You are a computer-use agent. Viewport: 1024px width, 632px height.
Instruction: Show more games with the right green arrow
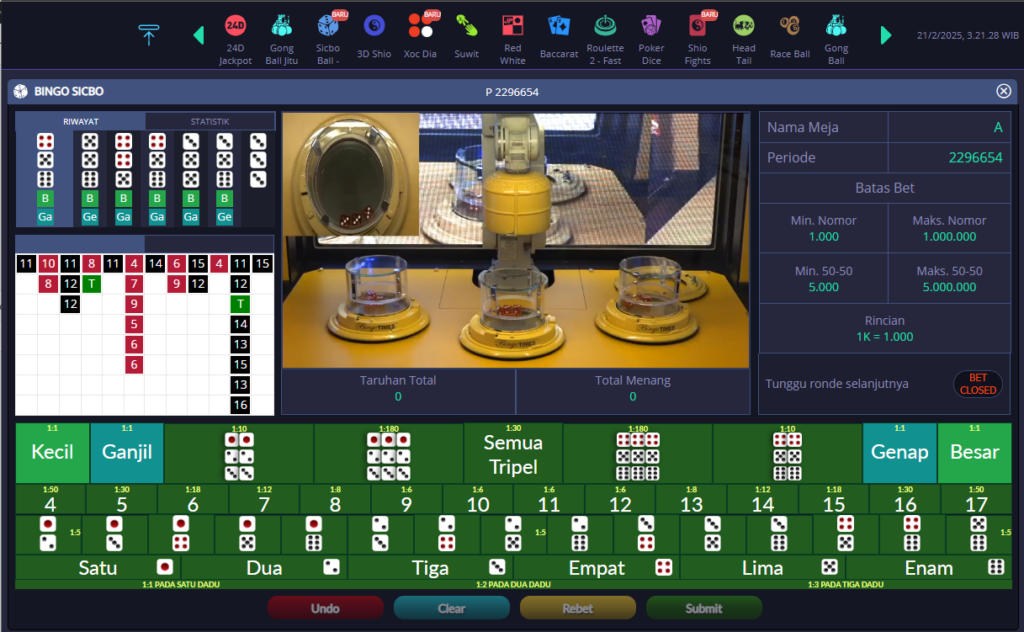pyautogui.click(x=886, y=35)
